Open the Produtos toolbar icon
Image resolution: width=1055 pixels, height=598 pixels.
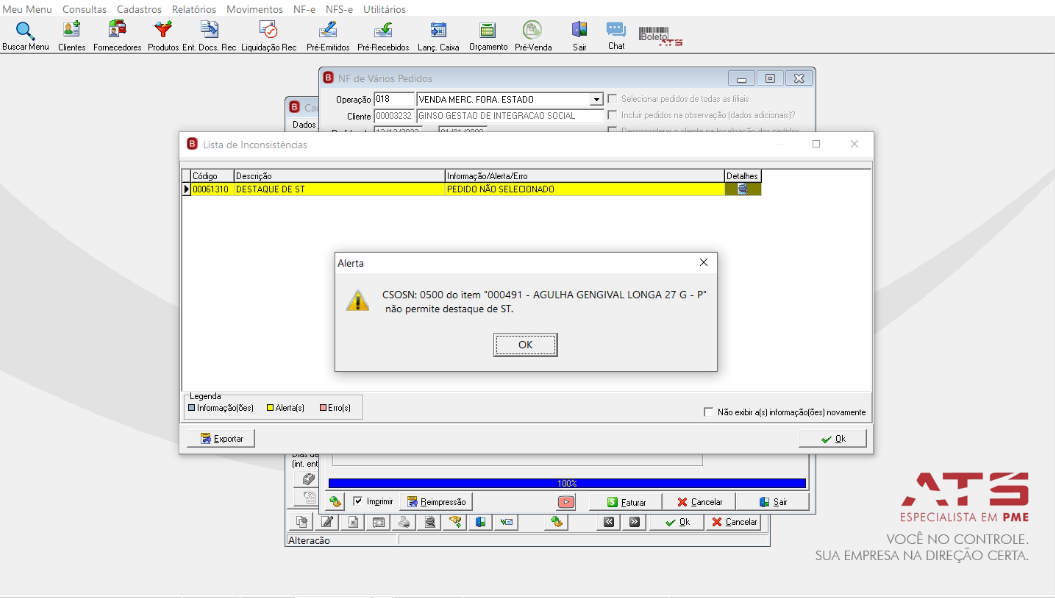click(163, 30)
